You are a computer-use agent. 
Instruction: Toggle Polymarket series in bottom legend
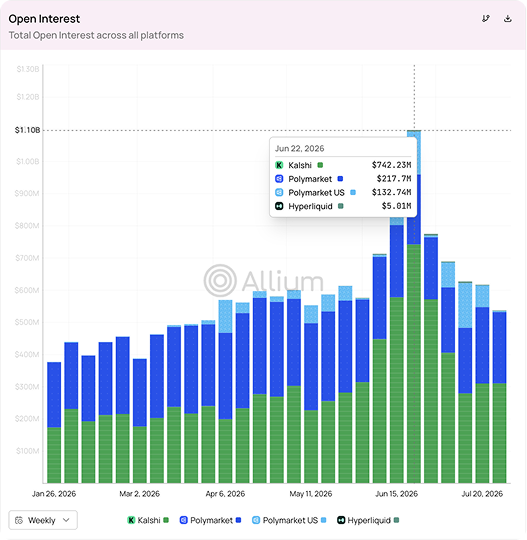tap(210, 520)
